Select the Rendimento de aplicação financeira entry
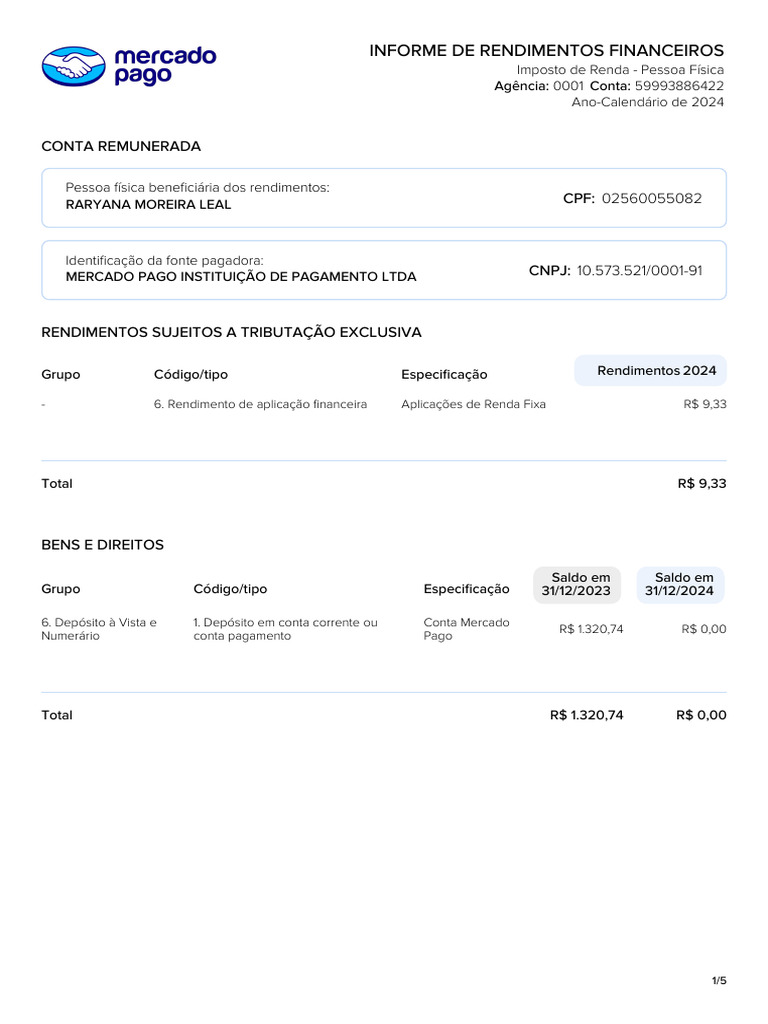Image resolution: width=768 pixels, height=1024 pixels. (x=260, y=404)
